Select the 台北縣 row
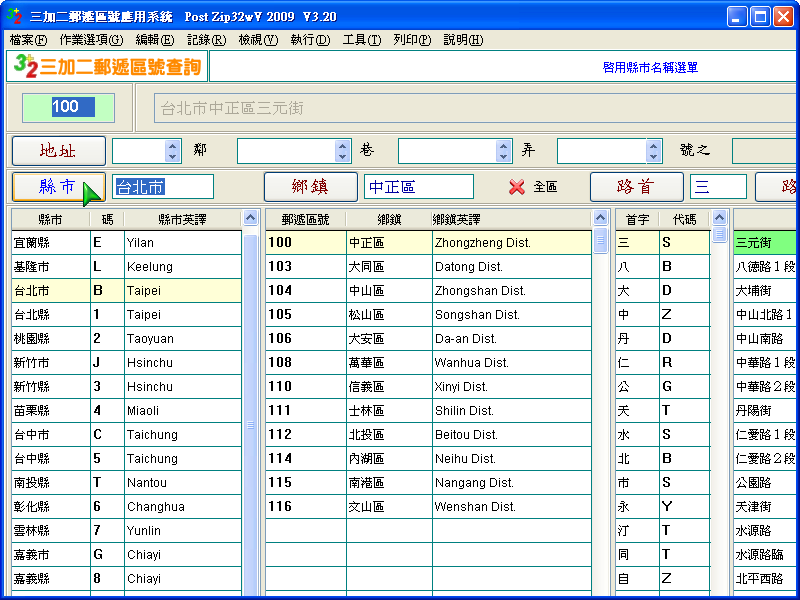This screenshot has height=600, width=800. click(127, 314)
